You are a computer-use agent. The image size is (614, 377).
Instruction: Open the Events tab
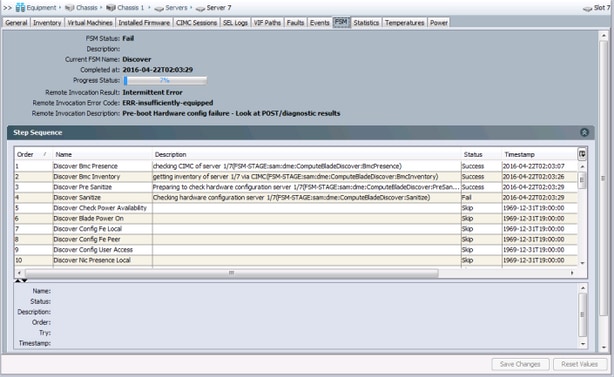(x=320, y=23)
